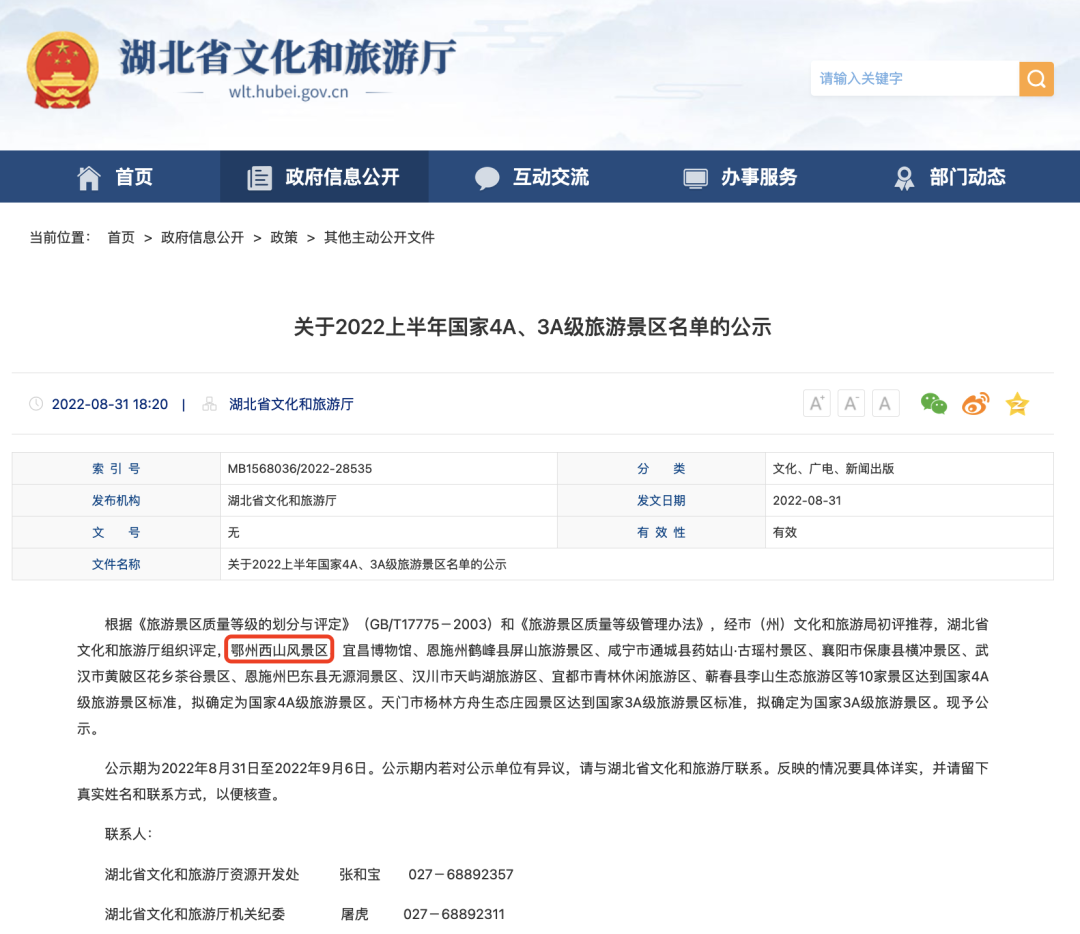Viewport: 1080px width, 934px height.
Task: Share article via WeChat icon
Action: (933, 404)
